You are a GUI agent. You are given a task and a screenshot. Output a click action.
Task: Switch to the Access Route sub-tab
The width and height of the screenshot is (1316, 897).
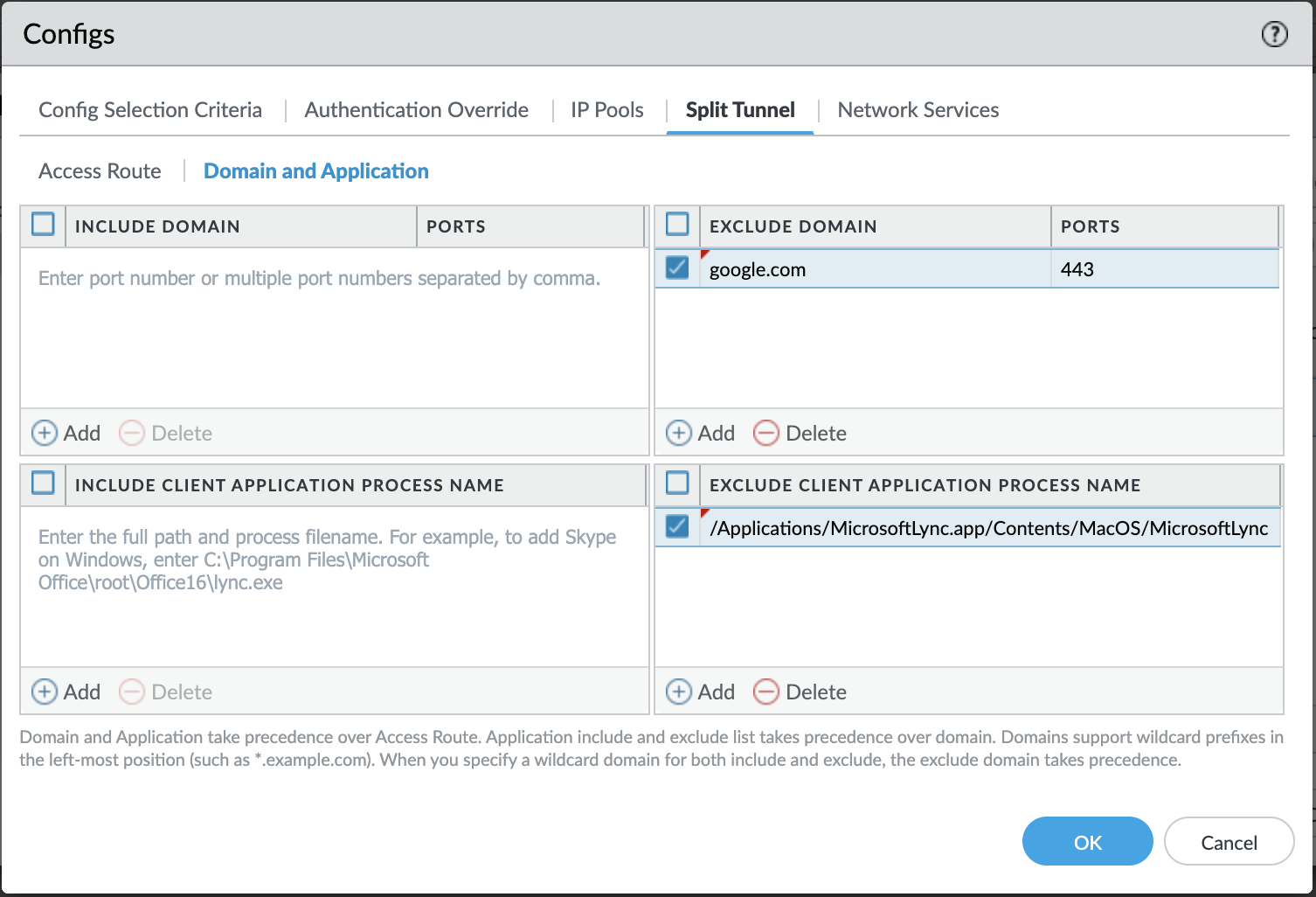pyautogui.click(x=99, y=170)
